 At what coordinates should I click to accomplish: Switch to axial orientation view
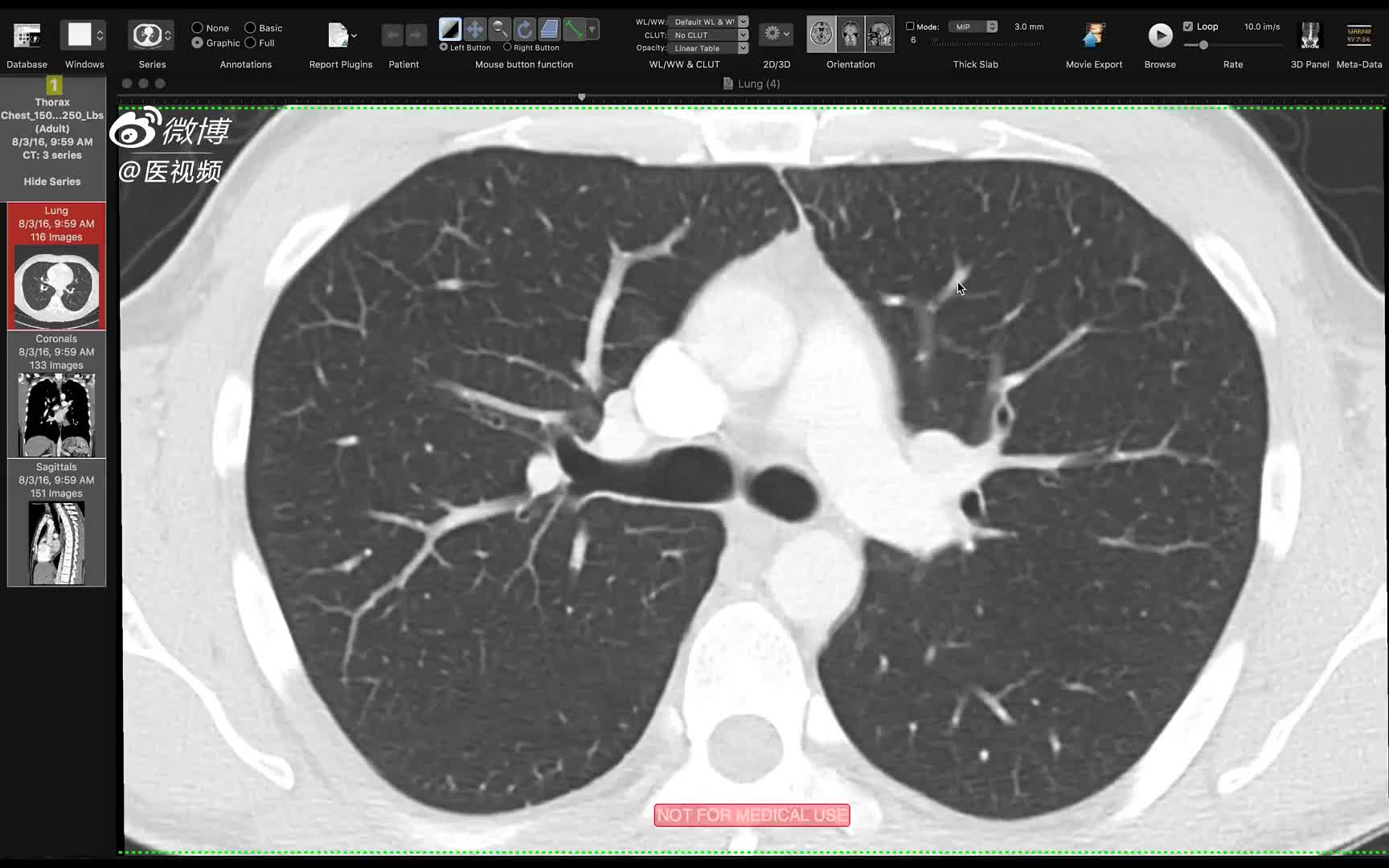point(822,34)
